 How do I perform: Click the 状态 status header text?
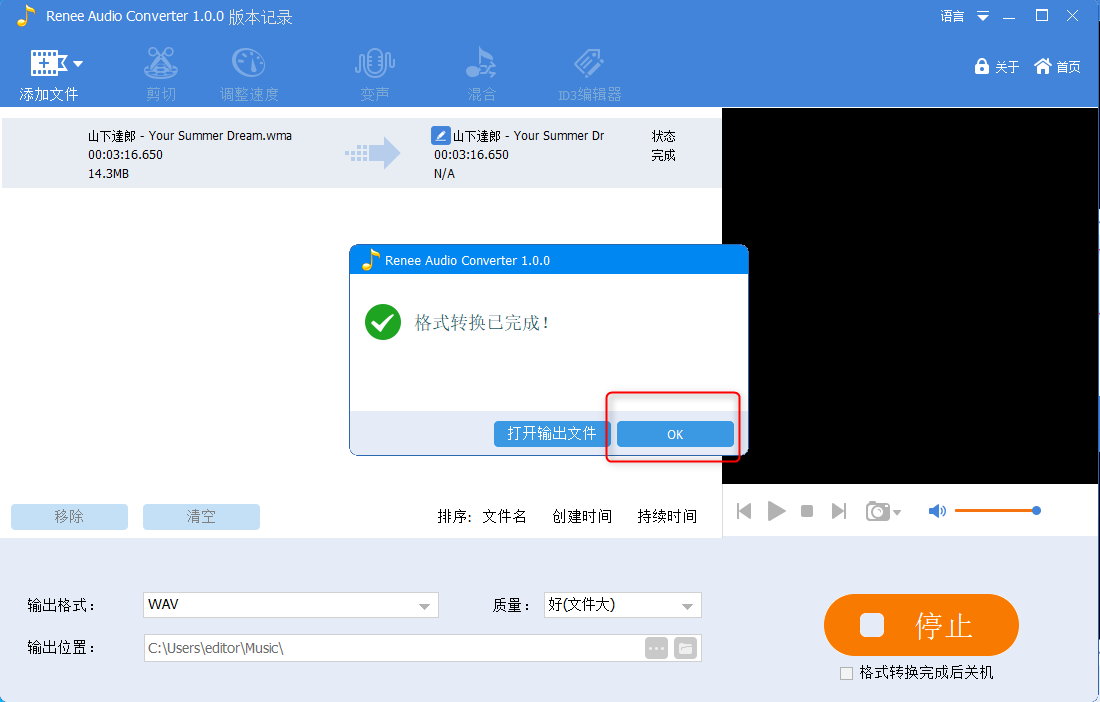point(663,135)
